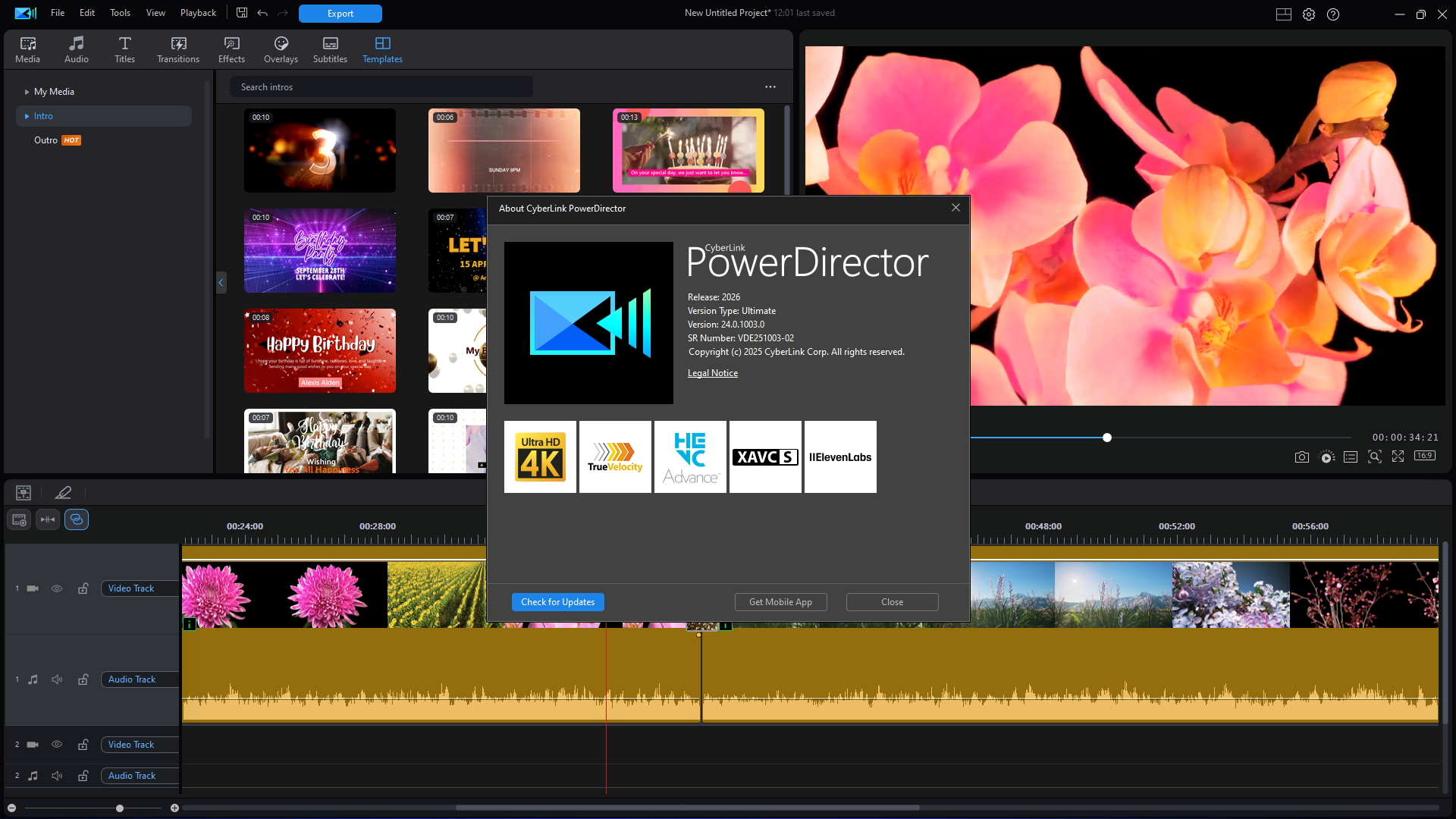This screenshot has height=819, width=1456.
Task: Click the timeline draw pen icon
Action: pos(63,493)
